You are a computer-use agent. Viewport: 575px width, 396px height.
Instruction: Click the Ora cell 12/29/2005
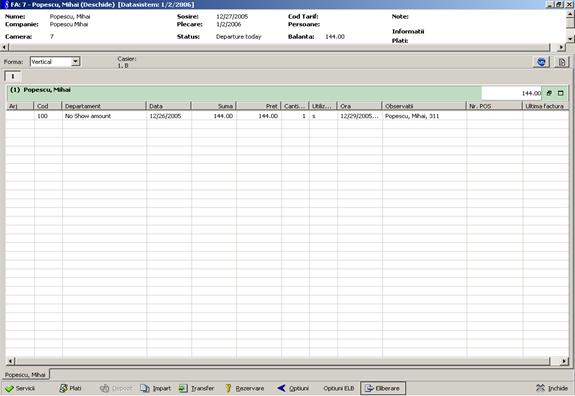point(360,116)
